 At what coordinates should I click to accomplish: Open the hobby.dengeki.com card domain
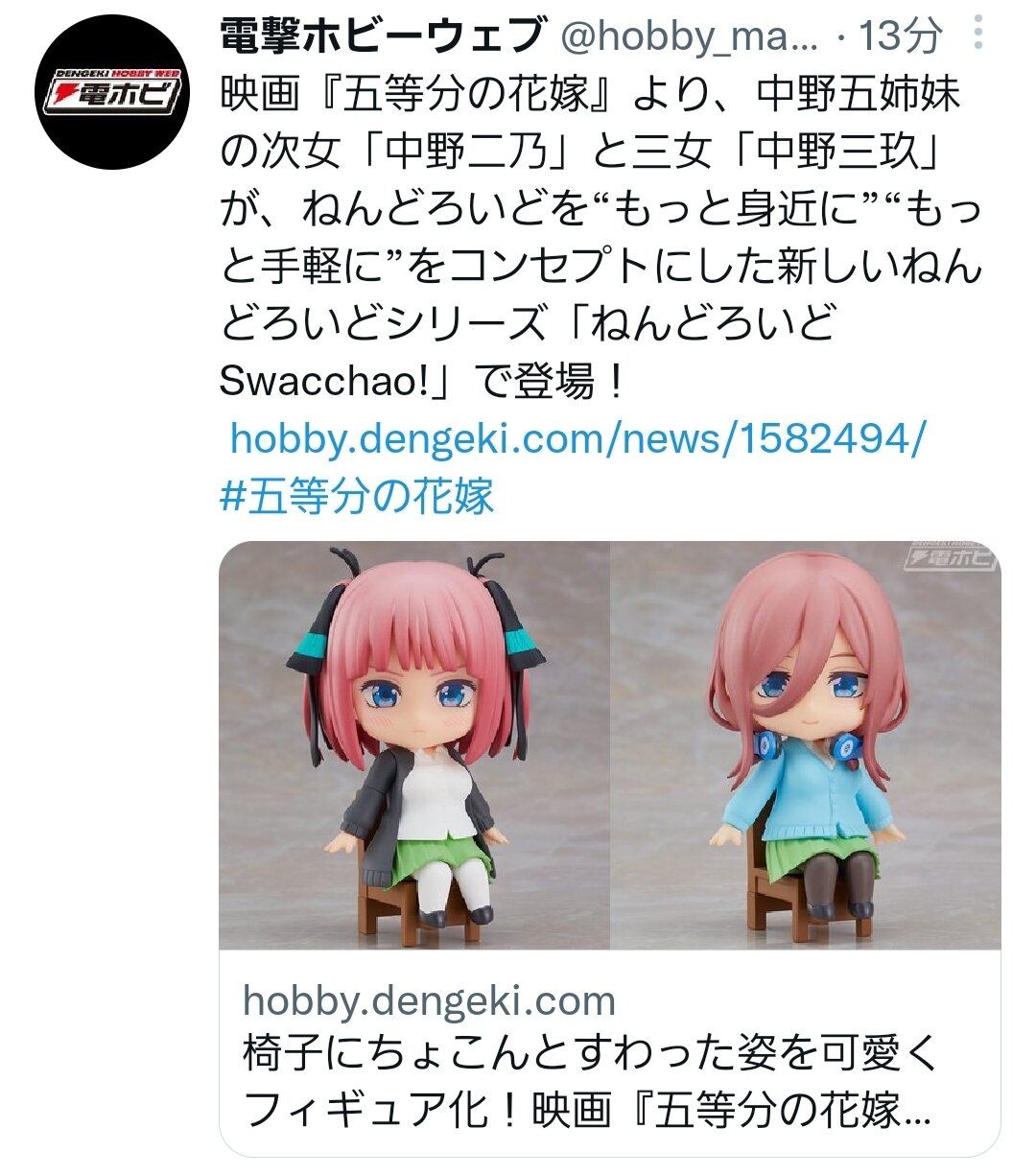click(x=429, y=1000)
